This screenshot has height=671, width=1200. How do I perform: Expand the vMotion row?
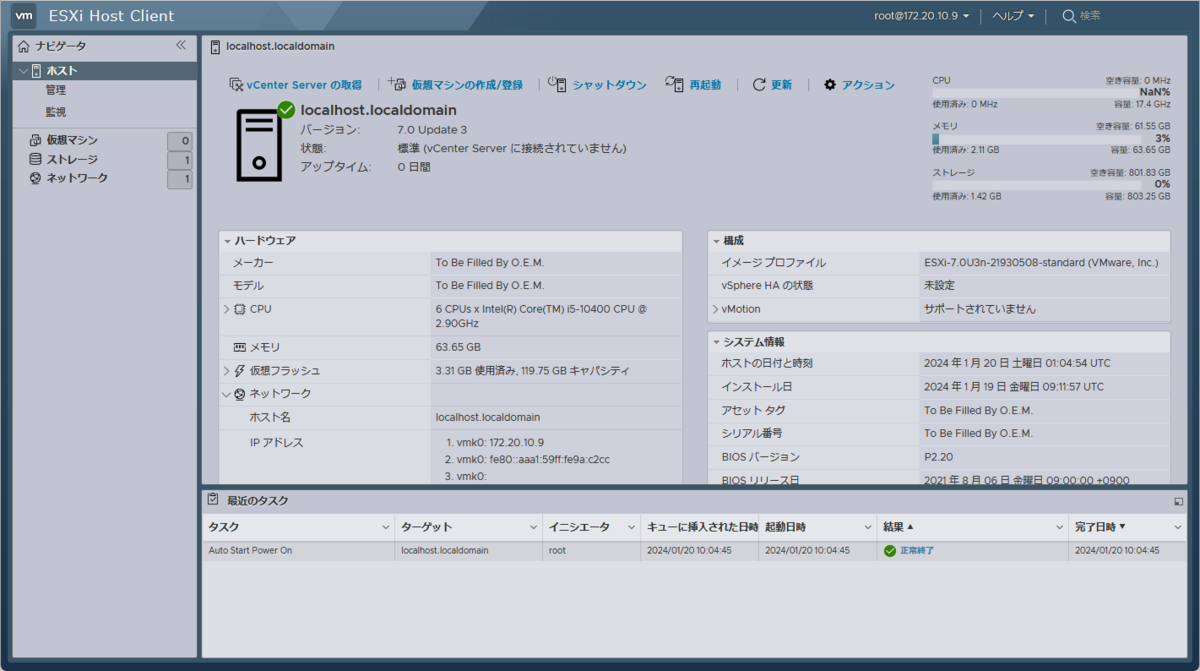(x=715, y=310)
